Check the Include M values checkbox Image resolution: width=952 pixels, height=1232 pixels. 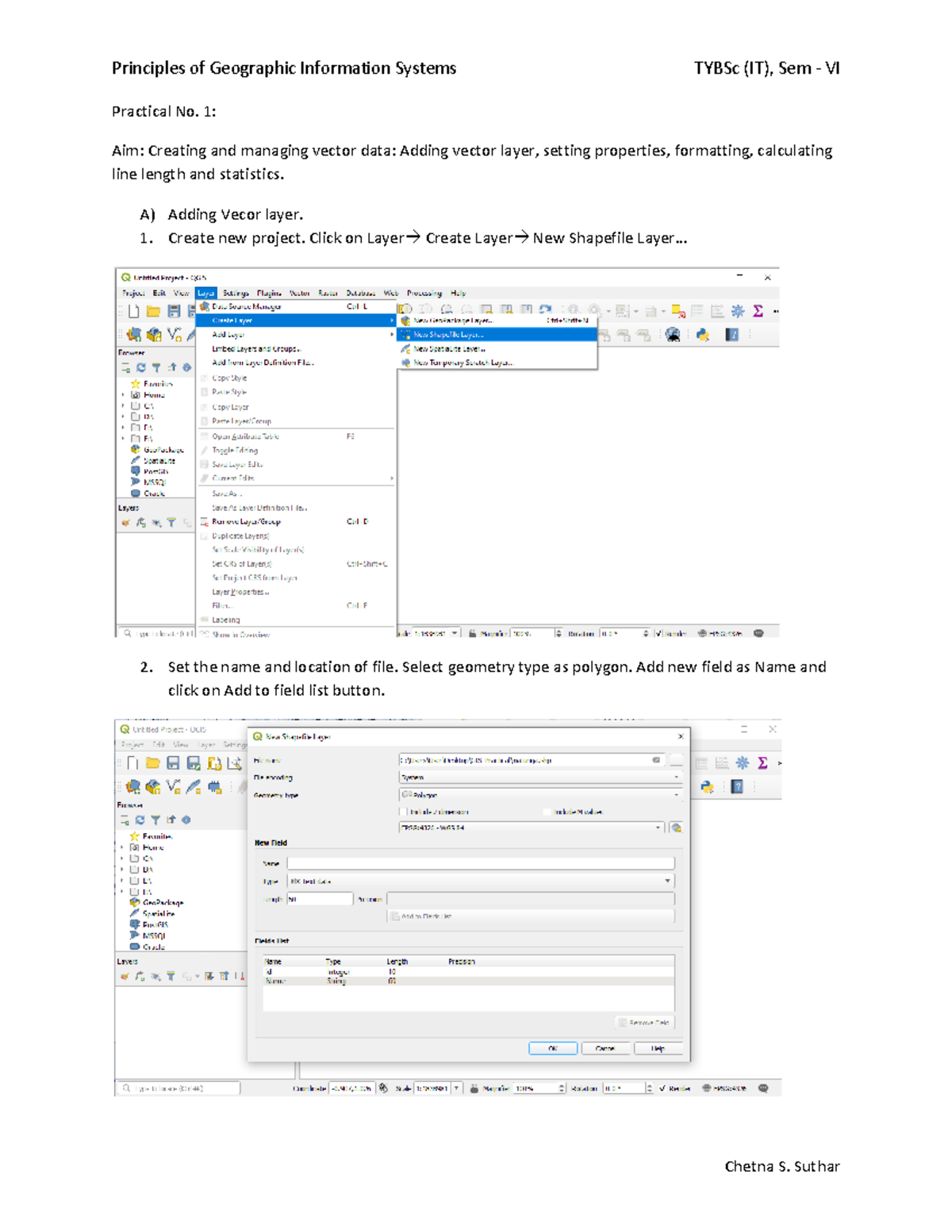click(x=547, y=812)
